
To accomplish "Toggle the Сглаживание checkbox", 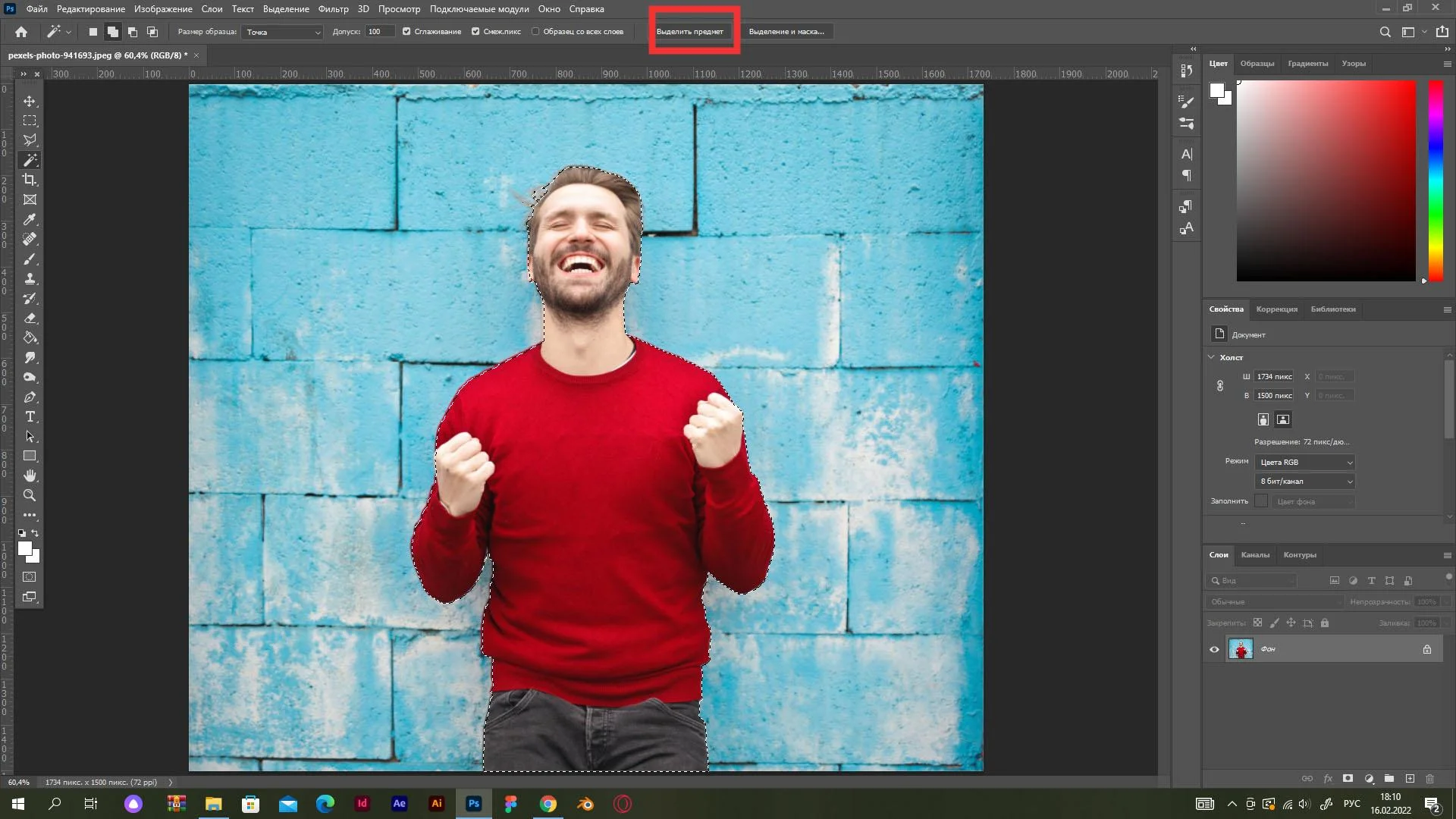I will point(406,32).
